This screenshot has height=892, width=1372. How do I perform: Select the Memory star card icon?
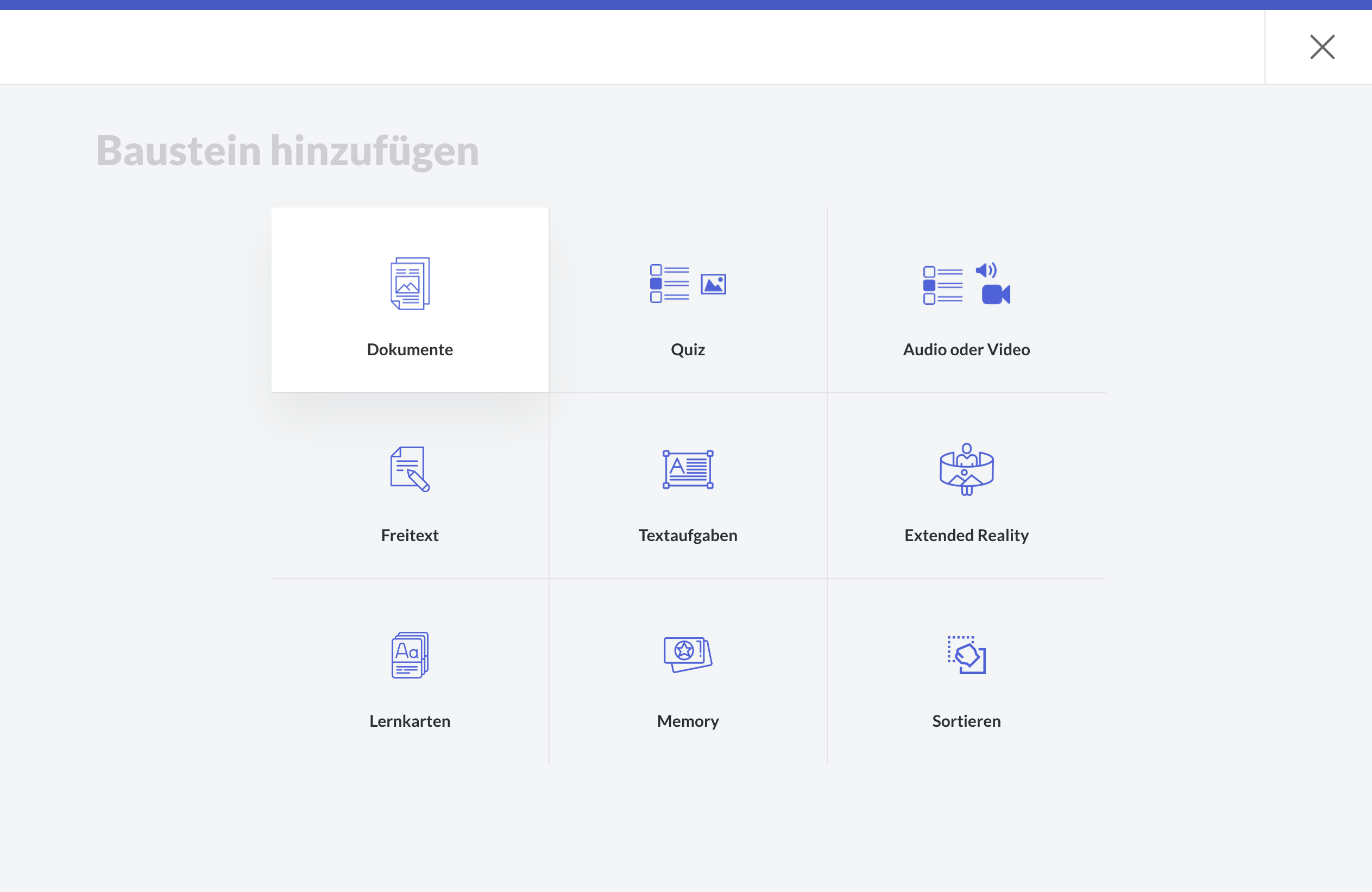(x=688, y=654)
